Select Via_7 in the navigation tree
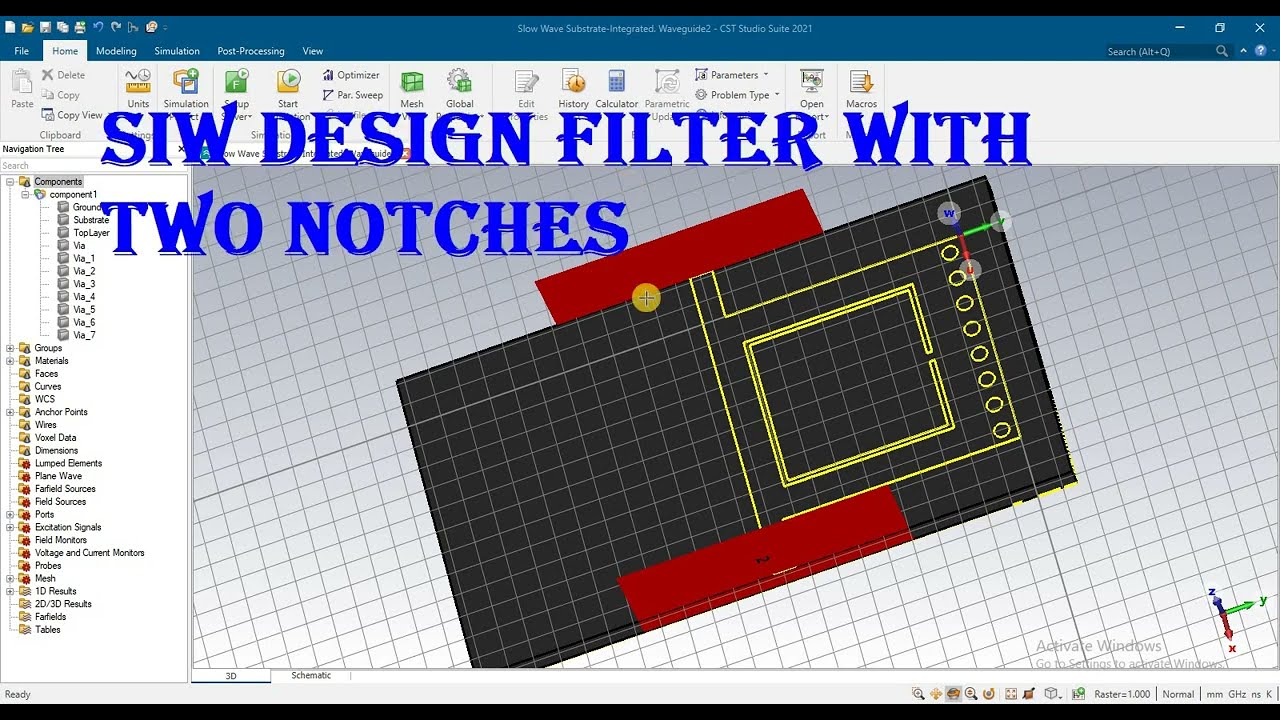Image resolution: width=1280 pixels, height=720 pixels. (84, 335)
